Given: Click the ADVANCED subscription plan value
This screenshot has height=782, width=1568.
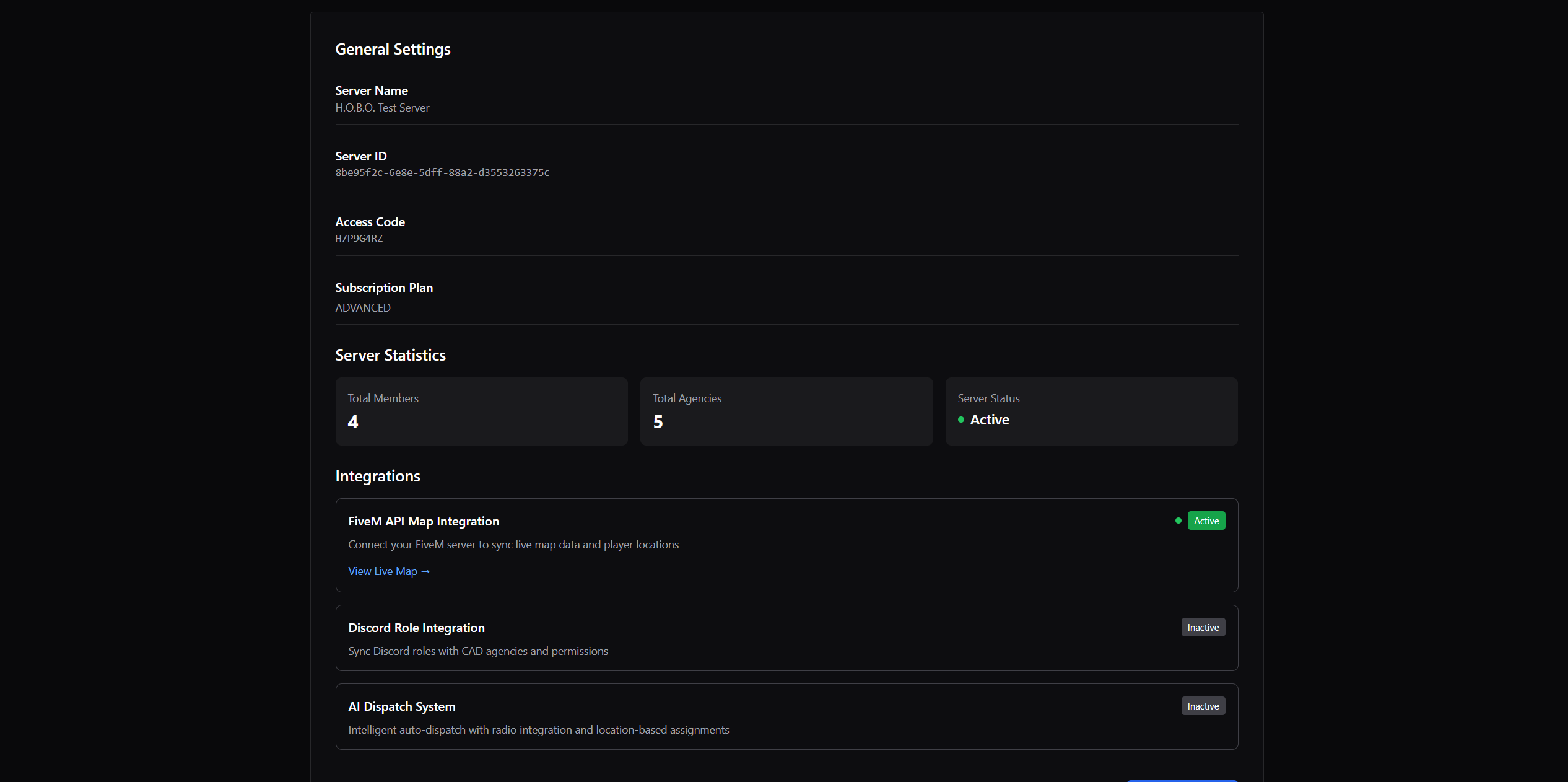Looking at the screenshot, I should click(x=363, y=308).
